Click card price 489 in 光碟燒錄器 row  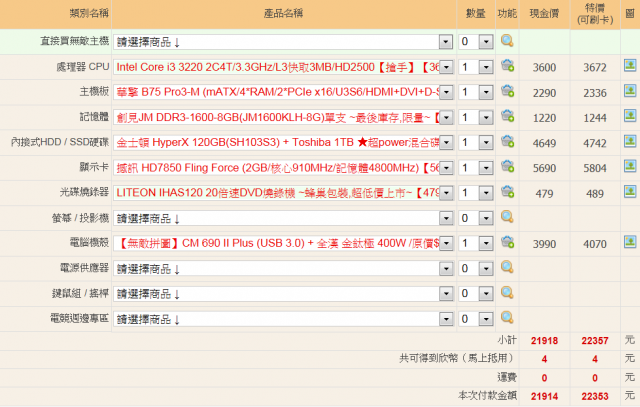click(595, 193)
